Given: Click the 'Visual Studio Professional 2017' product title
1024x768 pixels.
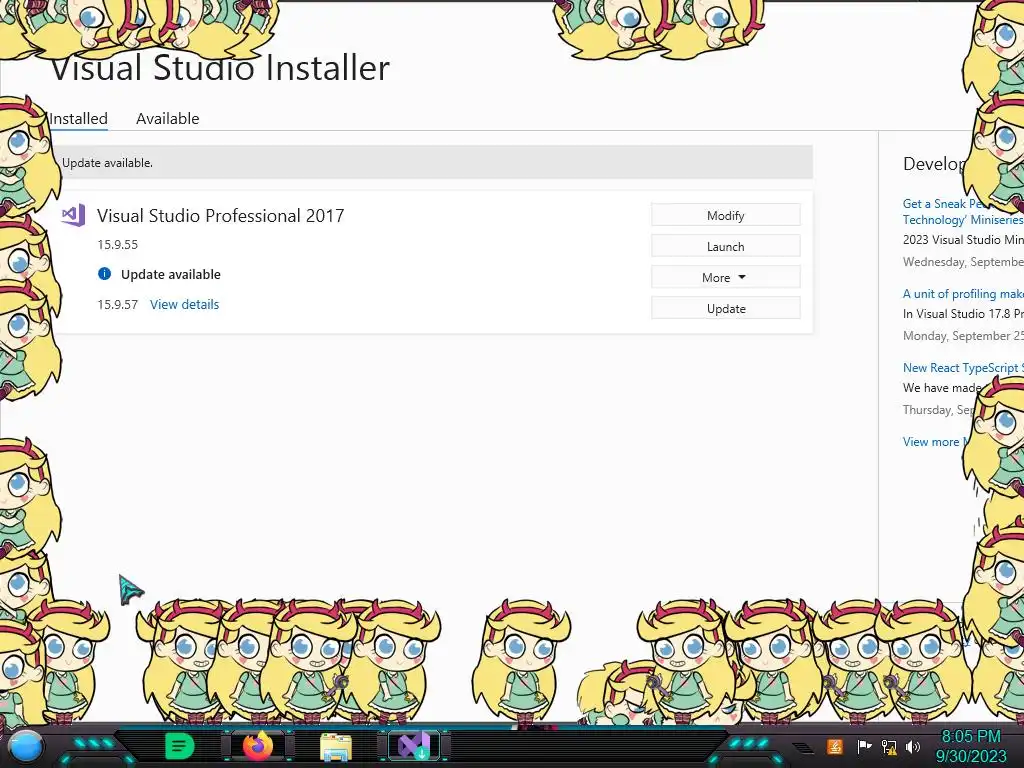Looking at the screenshot, I should (x=220, y=216).
